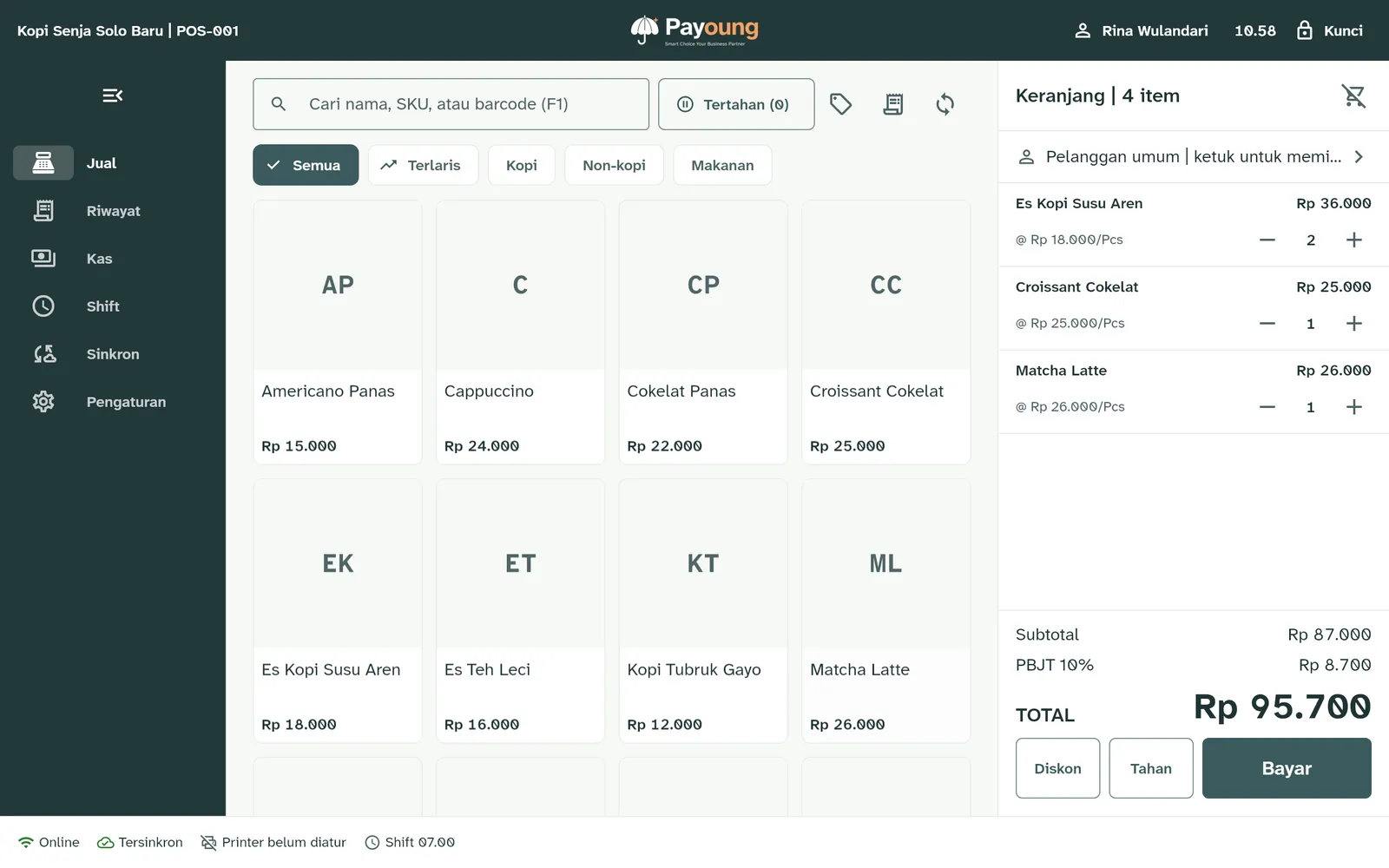Image resolution: width=1389 pixels, height=868 pixels.
Task: Select the Semua category filter
Action: coord(306,165)
